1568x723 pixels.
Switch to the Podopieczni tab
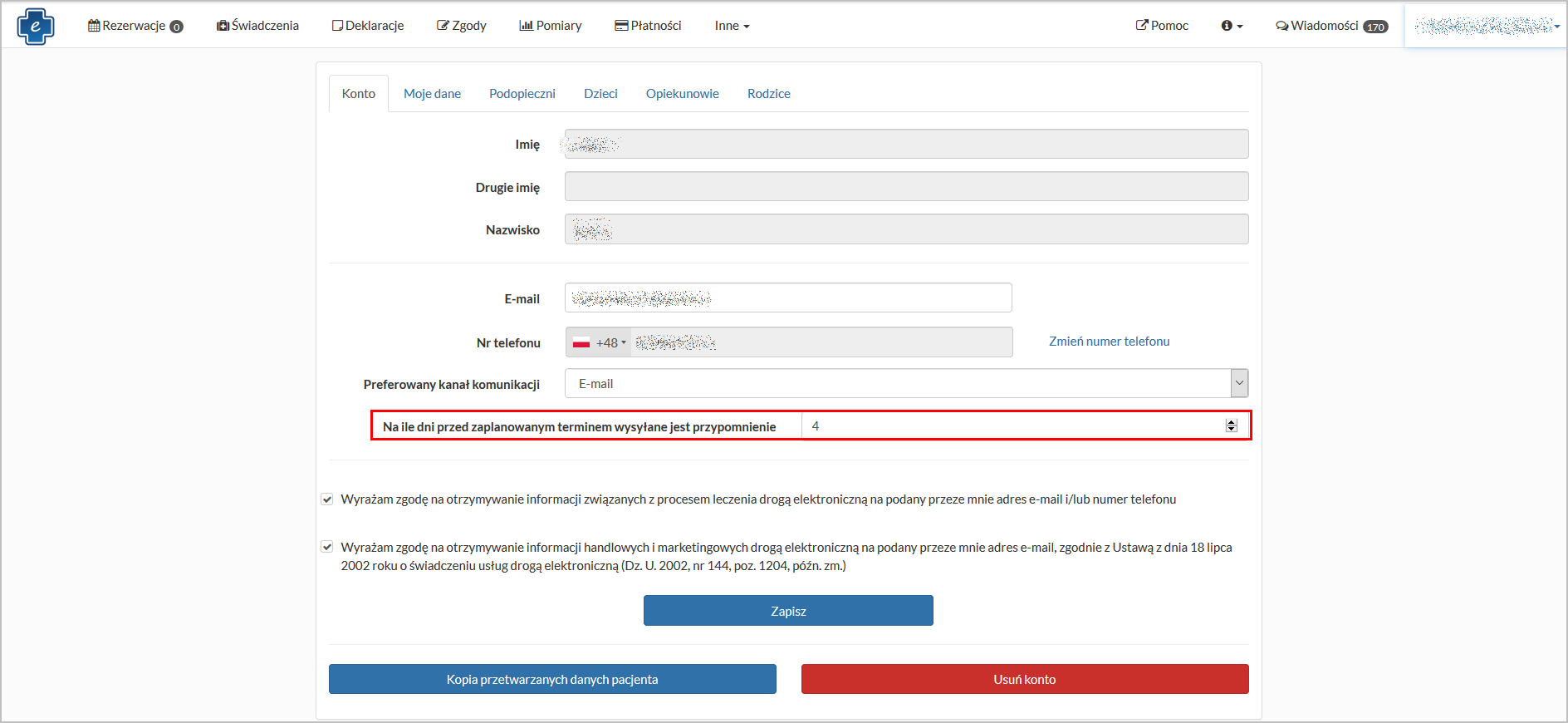[522, 94]
